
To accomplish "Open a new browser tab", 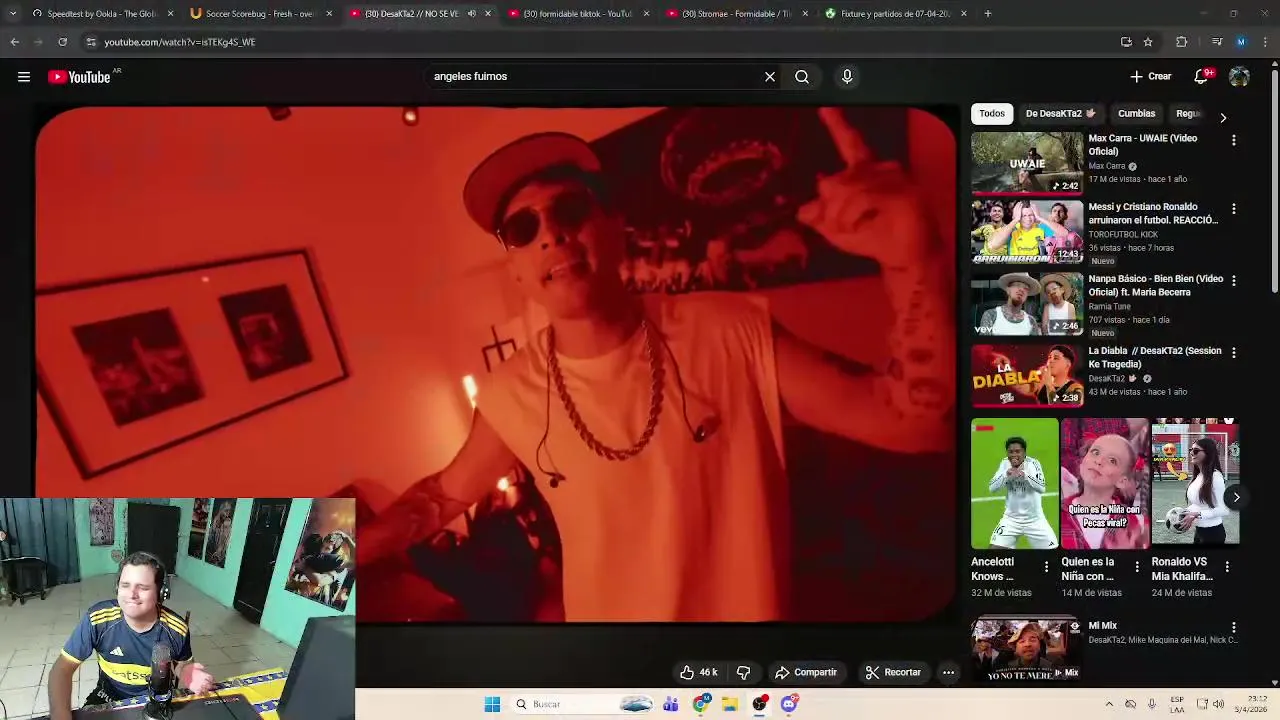I will coord(988,14).
